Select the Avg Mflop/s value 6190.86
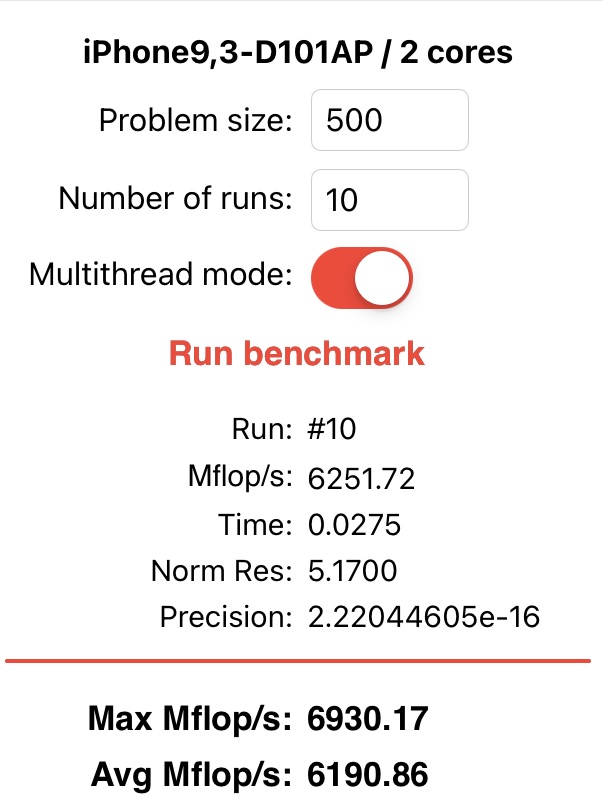The width and height of the screenshot is (603, 811). 369,773
